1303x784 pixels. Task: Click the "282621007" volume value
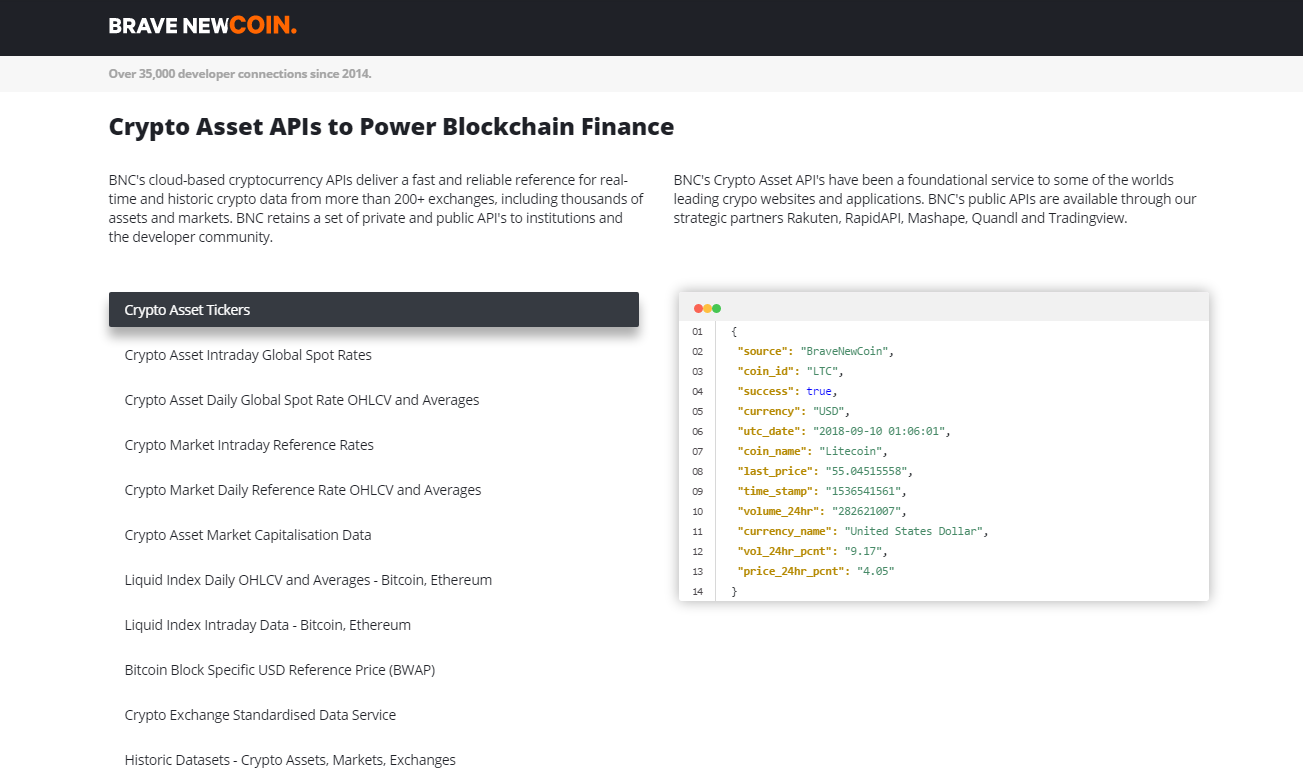(x=866, y=511)
